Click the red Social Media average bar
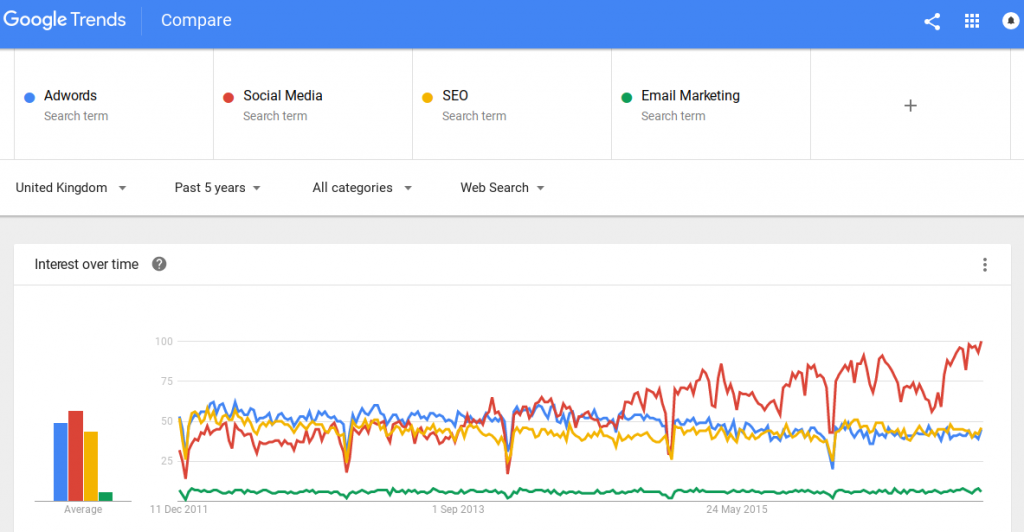The image size is (1024, 532). tap(75, 456)
